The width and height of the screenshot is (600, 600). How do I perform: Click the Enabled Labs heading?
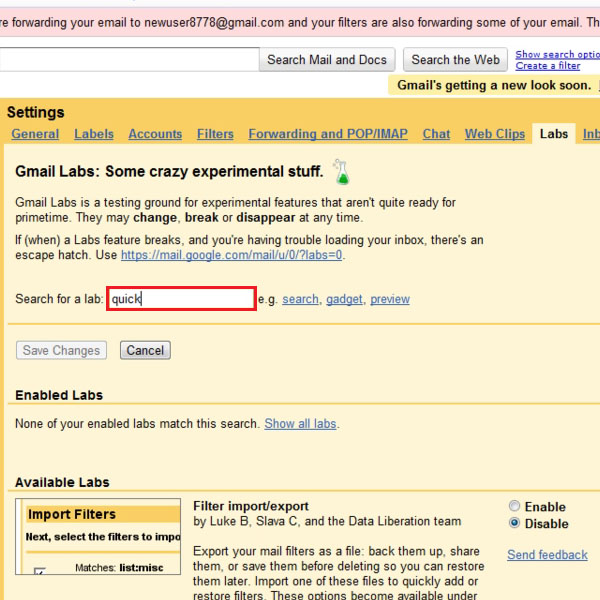pos(59,395)
